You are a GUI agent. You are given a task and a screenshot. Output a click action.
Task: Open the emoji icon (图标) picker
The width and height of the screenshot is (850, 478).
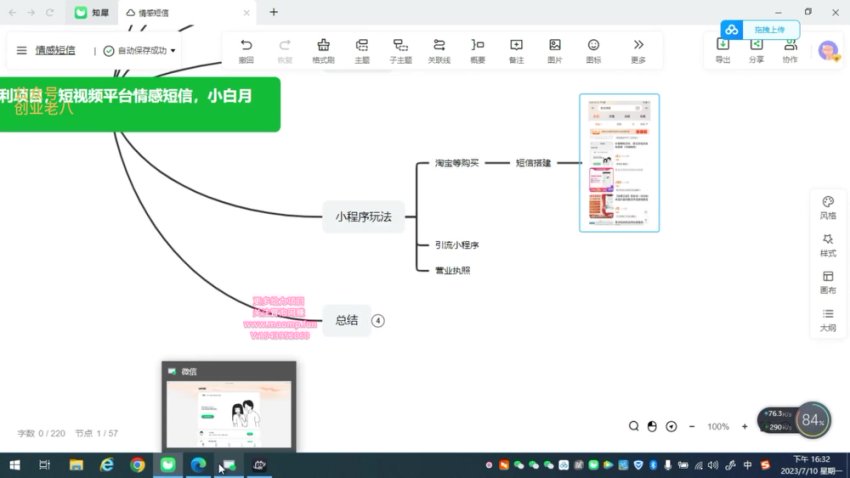(593, 50)
